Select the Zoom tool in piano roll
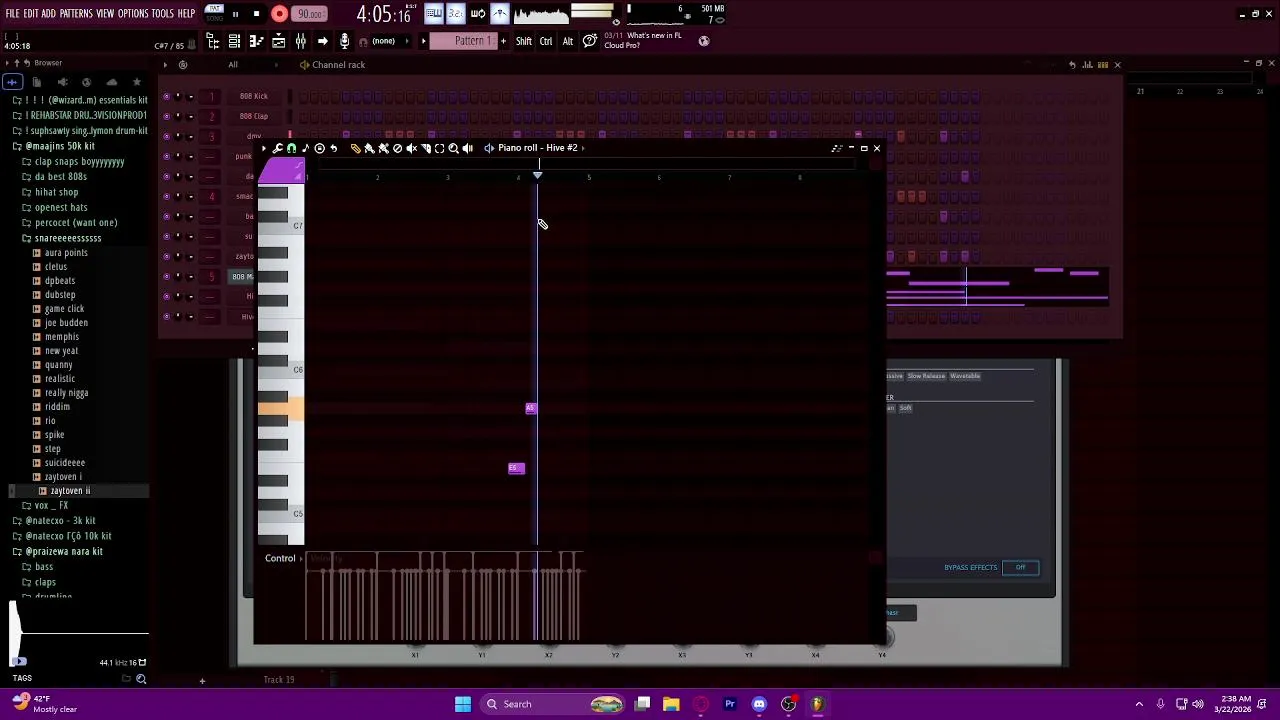Screen dimensions: 1280x720 pos(453,148)
